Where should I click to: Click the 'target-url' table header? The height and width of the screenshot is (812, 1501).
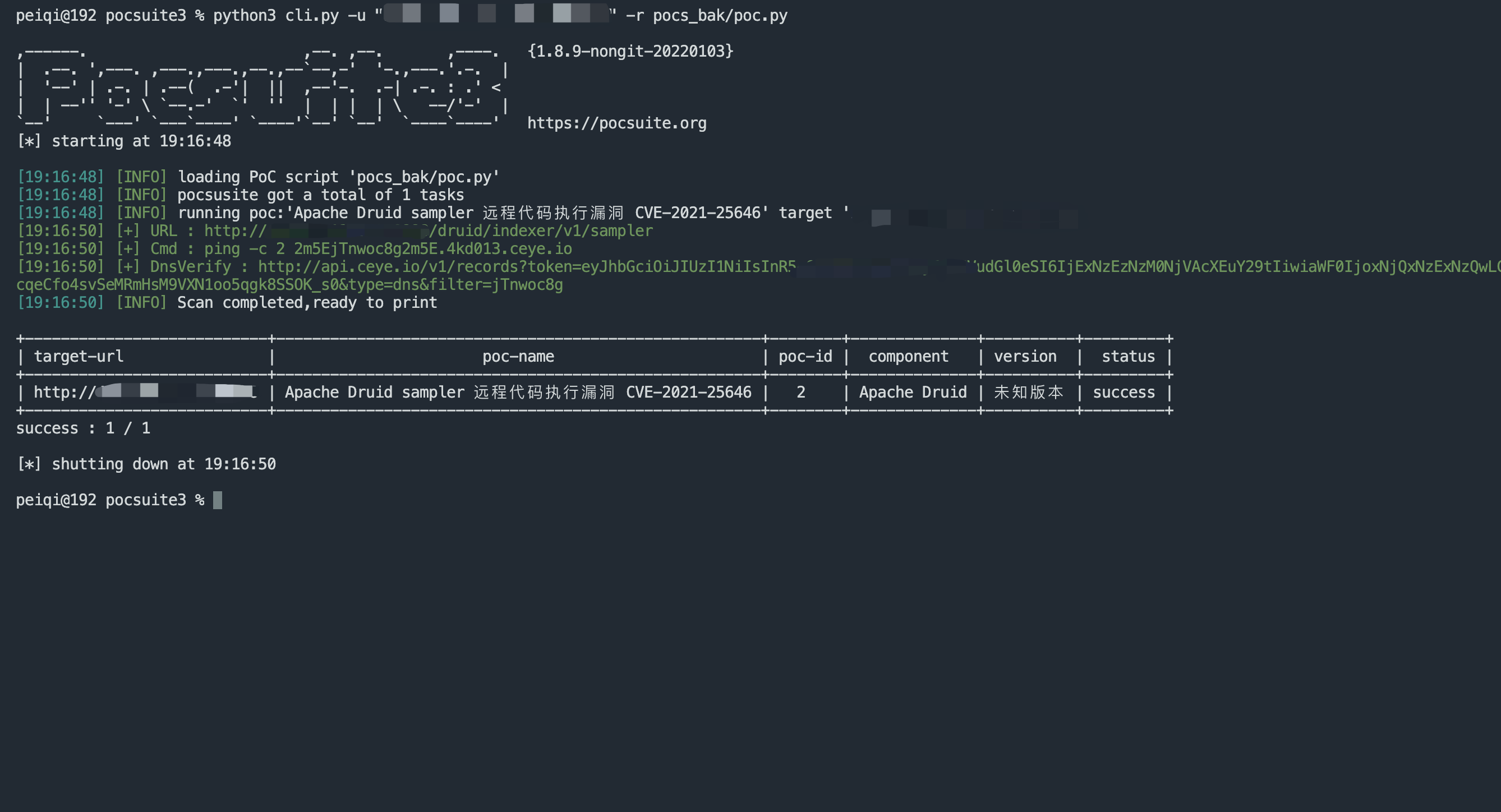(79, 357)
